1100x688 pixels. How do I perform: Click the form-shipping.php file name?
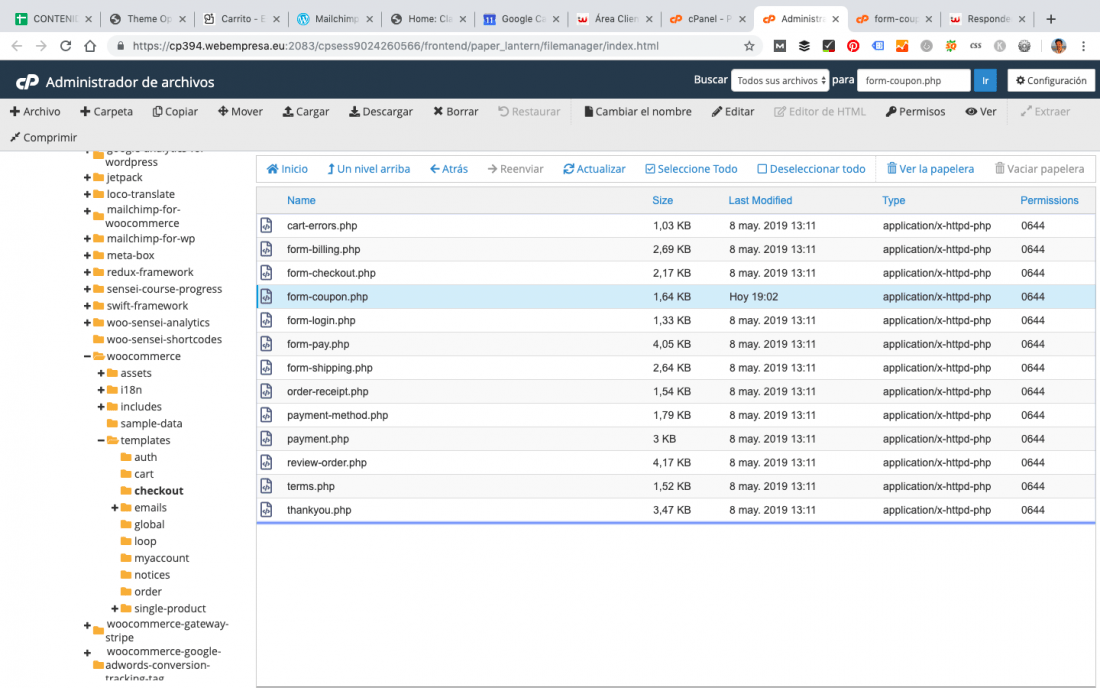[330, 367]
